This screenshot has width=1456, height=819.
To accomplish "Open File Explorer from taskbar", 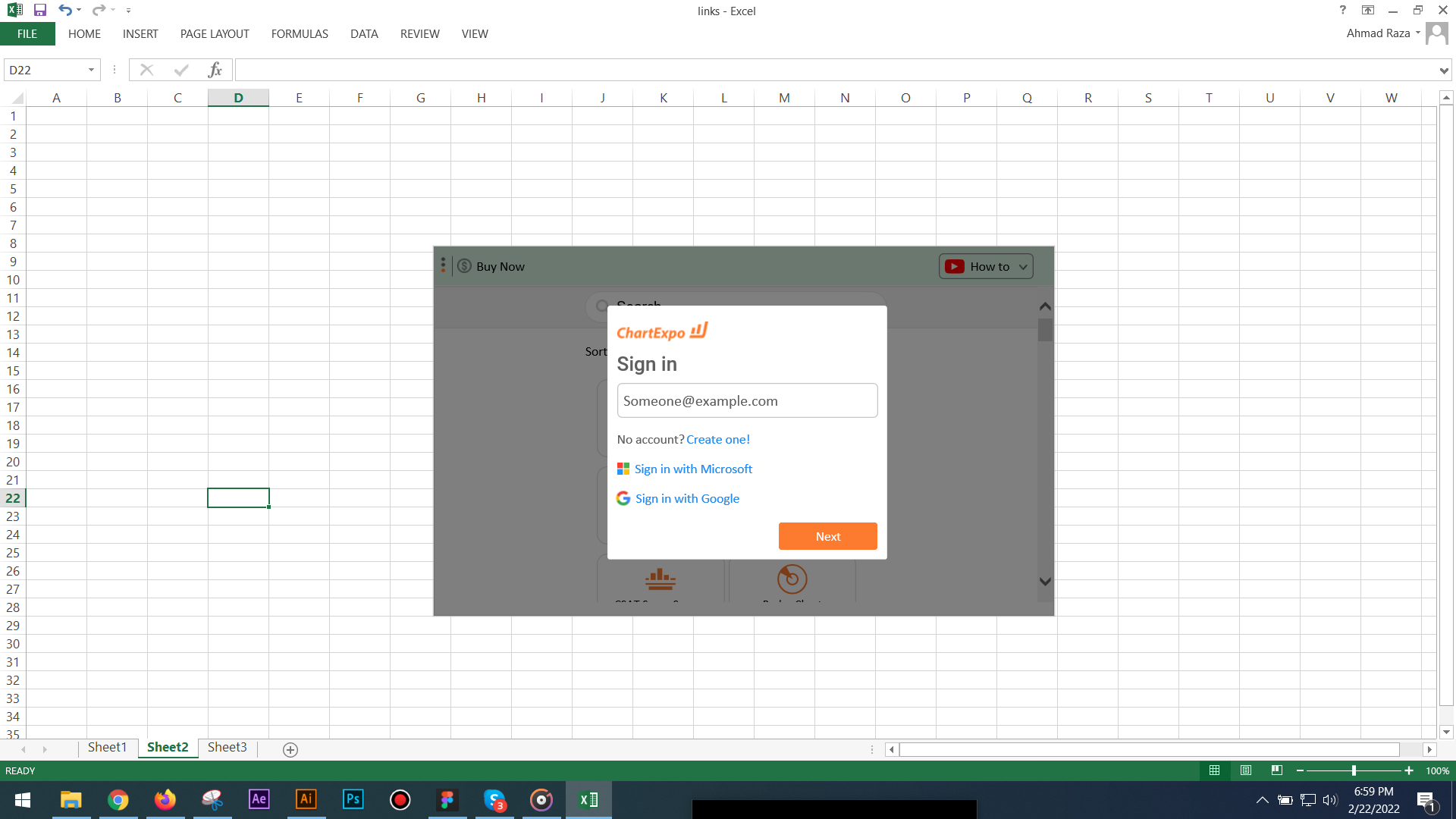I will tap(71, 800).
